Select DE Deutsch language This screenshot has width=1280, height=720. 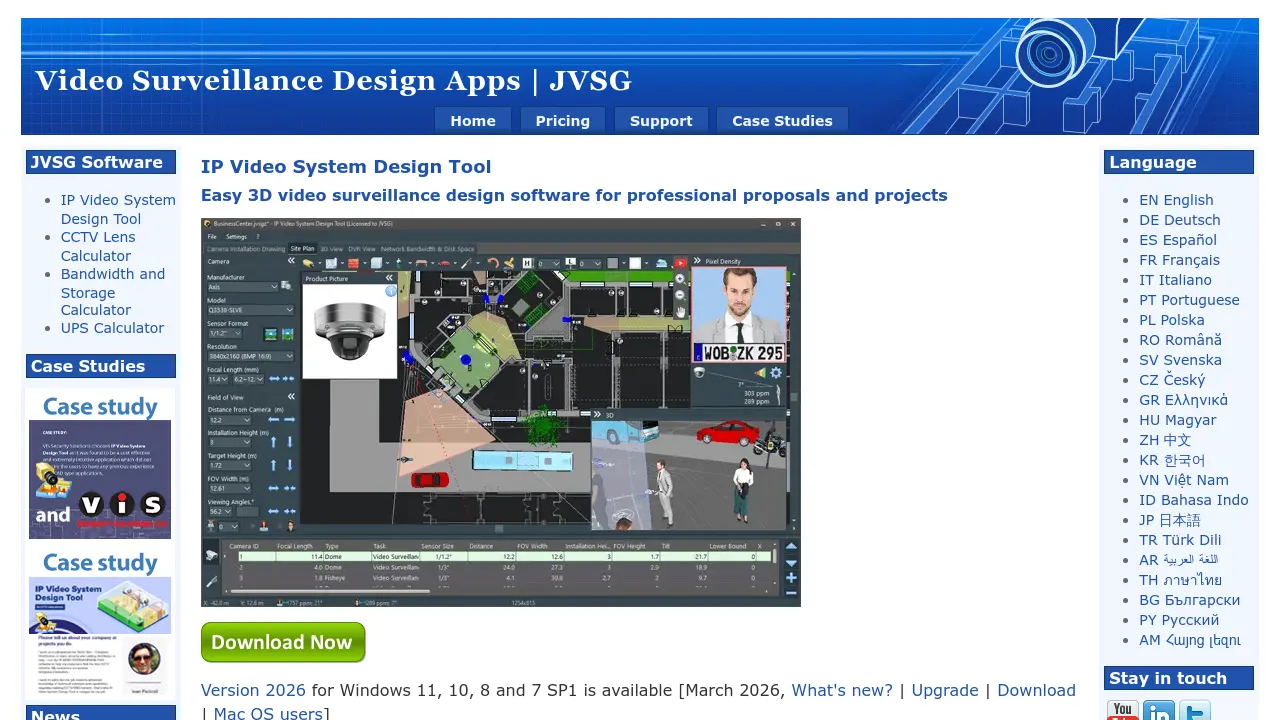[1180, 220]
